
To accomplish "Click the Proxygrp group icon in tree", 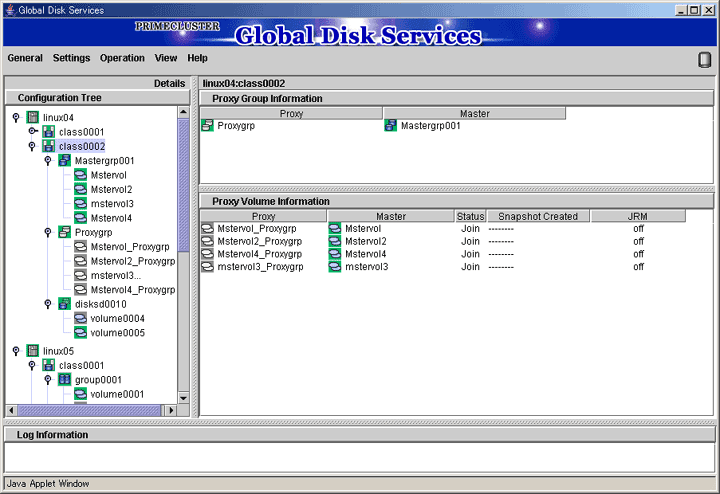I will click(x=64, y=232).
